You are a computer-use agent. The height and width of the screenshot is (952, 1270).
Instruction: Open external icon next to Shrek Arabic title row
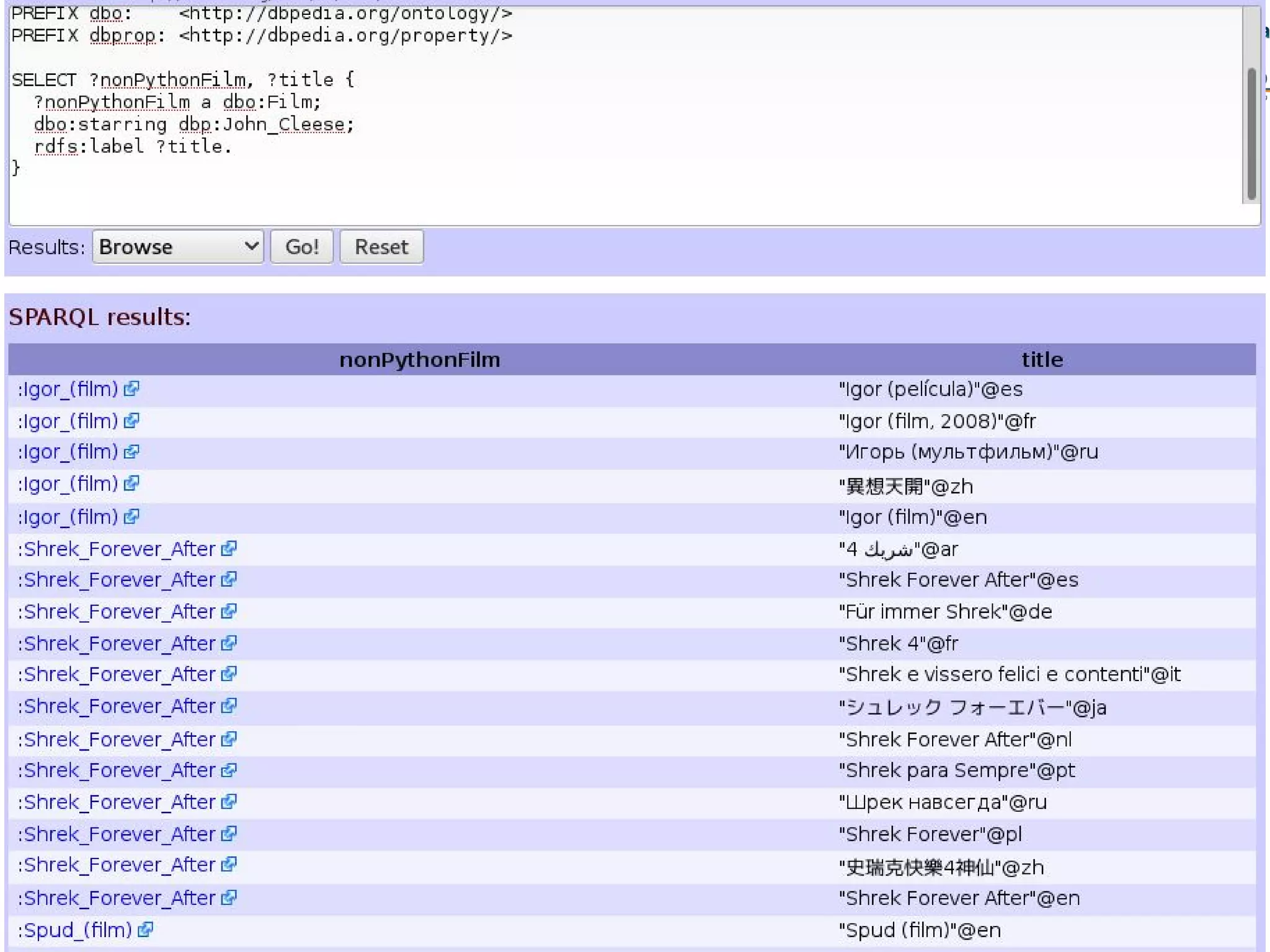tap(229, 549)
